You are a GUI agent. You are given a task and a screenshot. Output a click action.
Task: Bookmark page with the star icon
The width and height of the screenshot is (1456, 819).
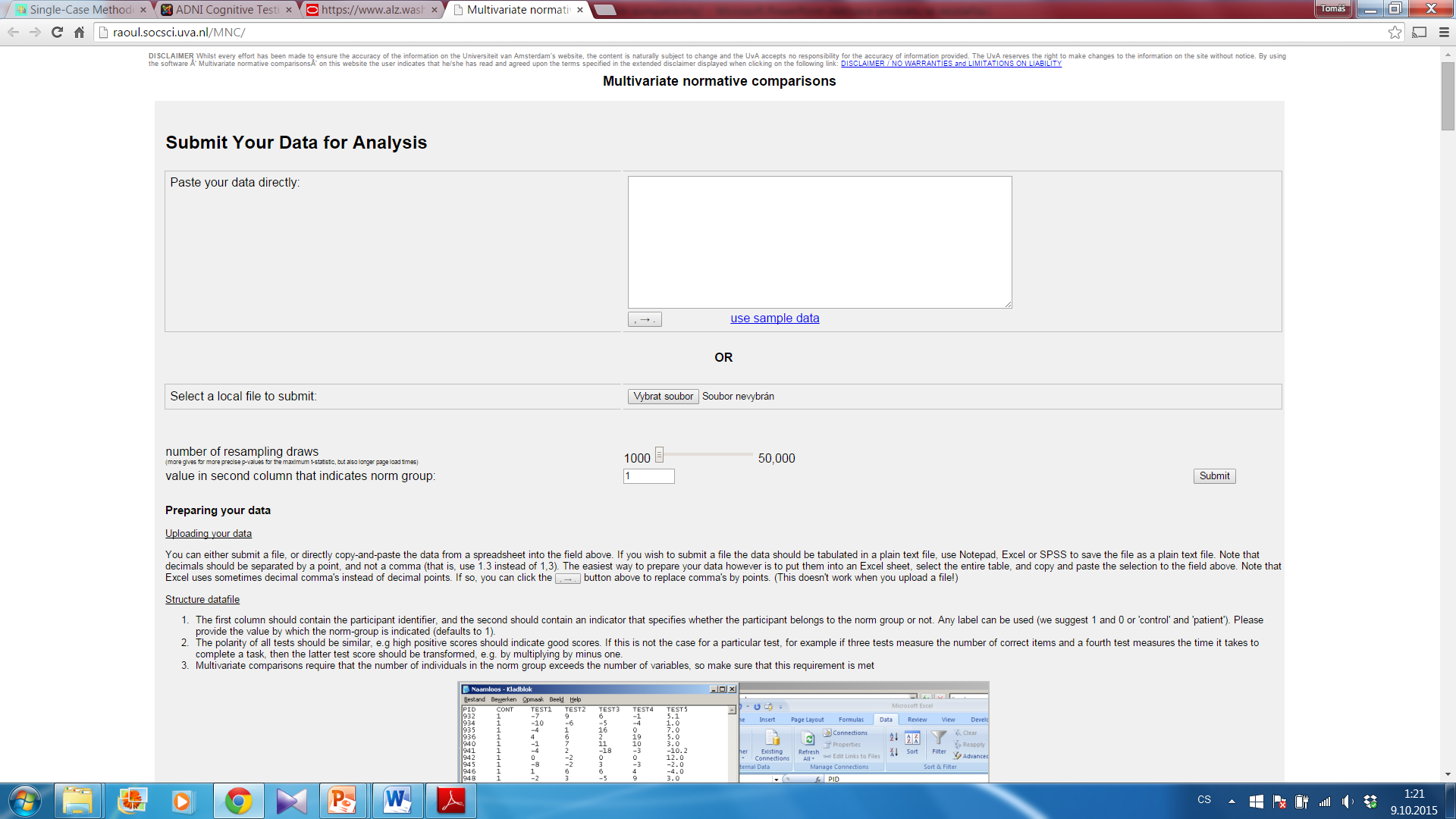coord(1395,32)
